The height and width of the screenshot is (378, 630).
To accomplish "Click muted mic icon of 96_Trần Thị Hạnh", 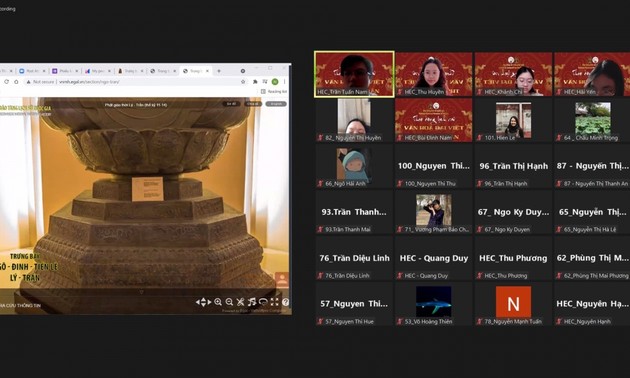I will pos(479,184).
